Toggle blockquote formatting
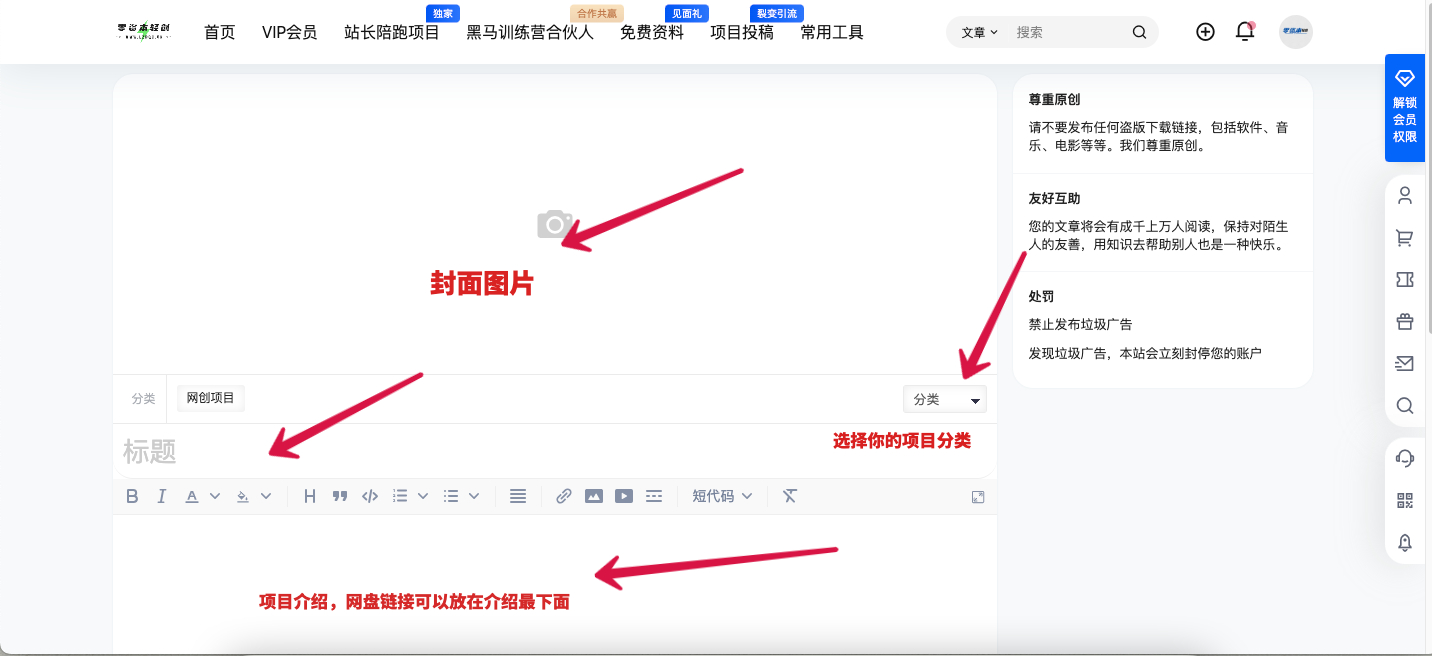Screen dimensions: 1432x656 point(339,495)
